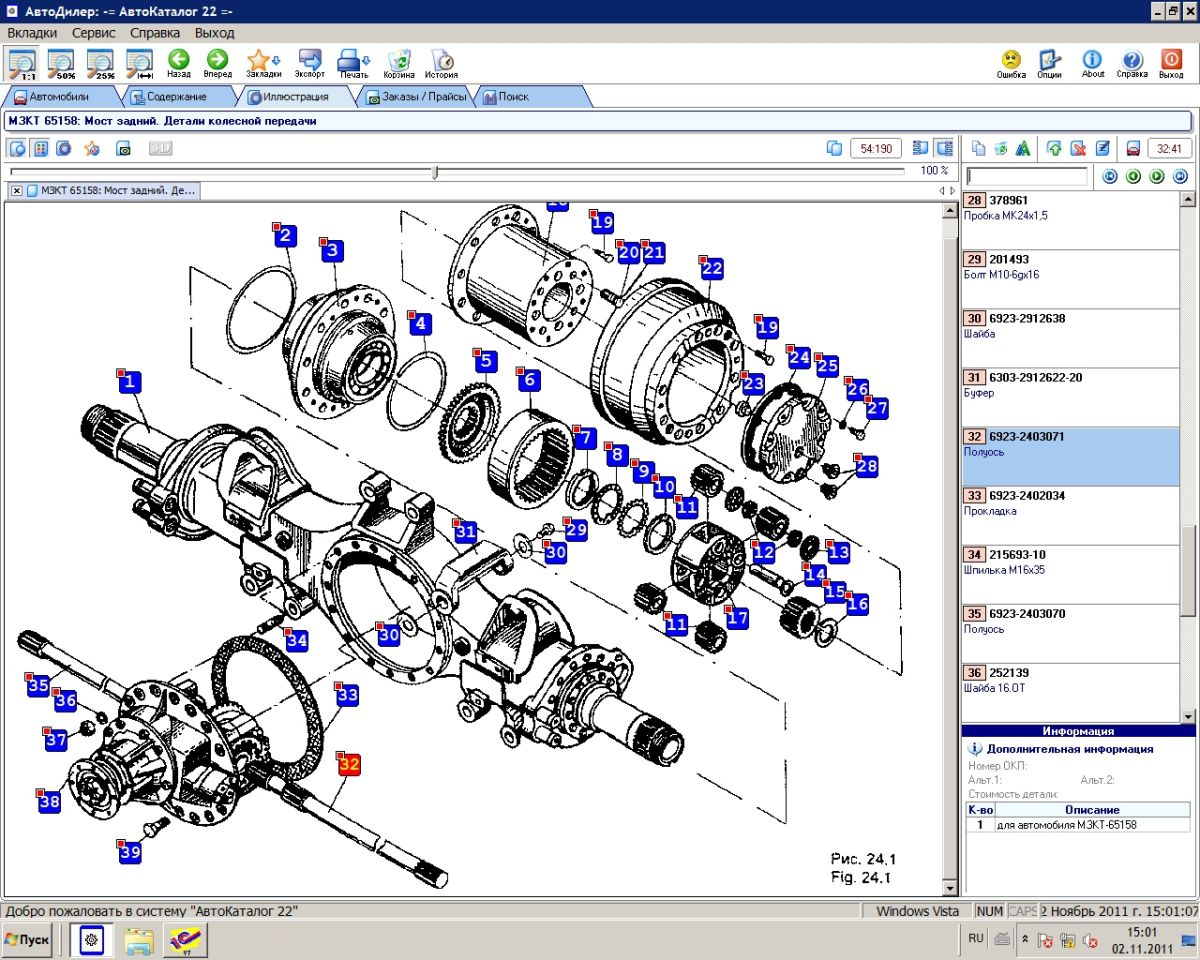Click the red X delete parts icon
This screenshot has height=960, width=1200.
pos(1079,149)
